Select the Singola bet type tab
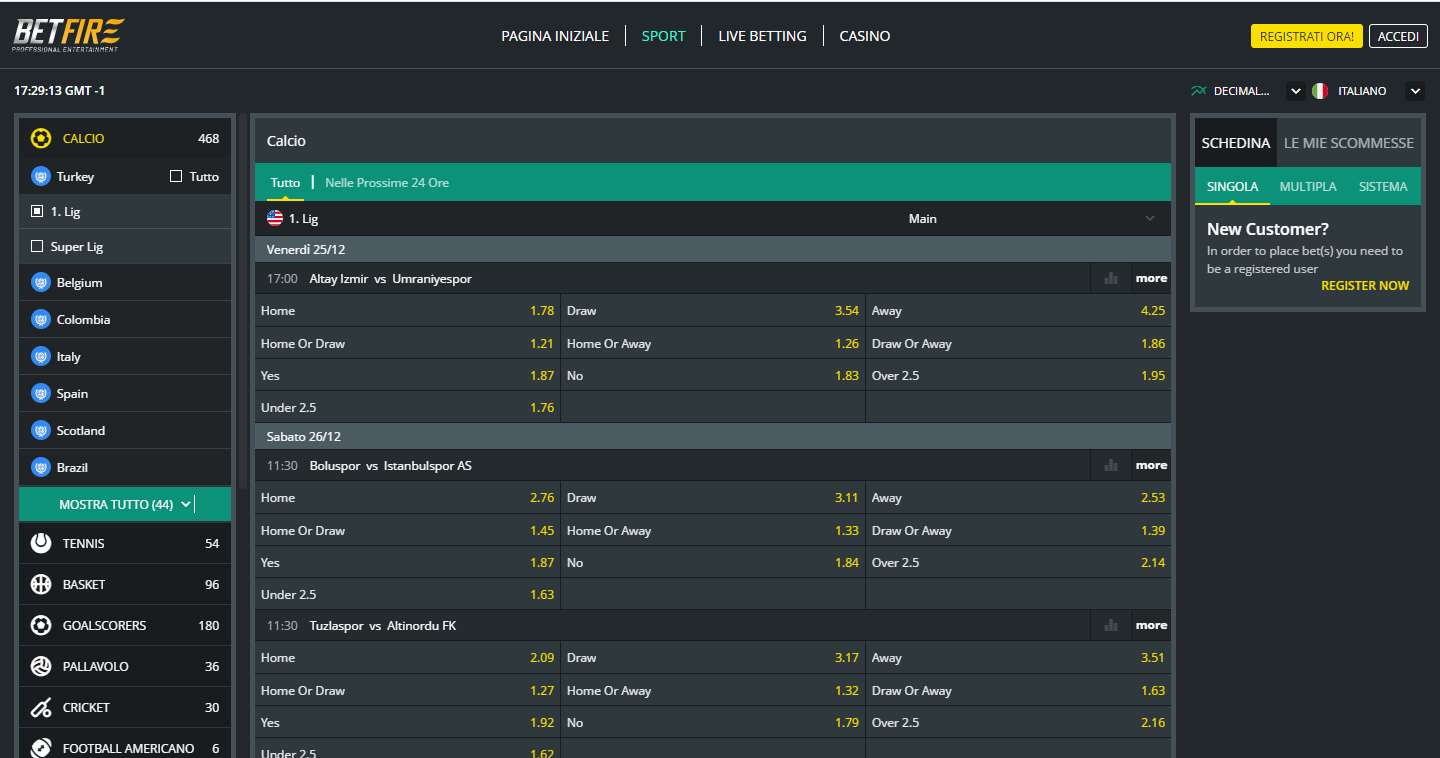Screen dimensions: 1440x758 pyautogui.click(x=1232, y=187)
